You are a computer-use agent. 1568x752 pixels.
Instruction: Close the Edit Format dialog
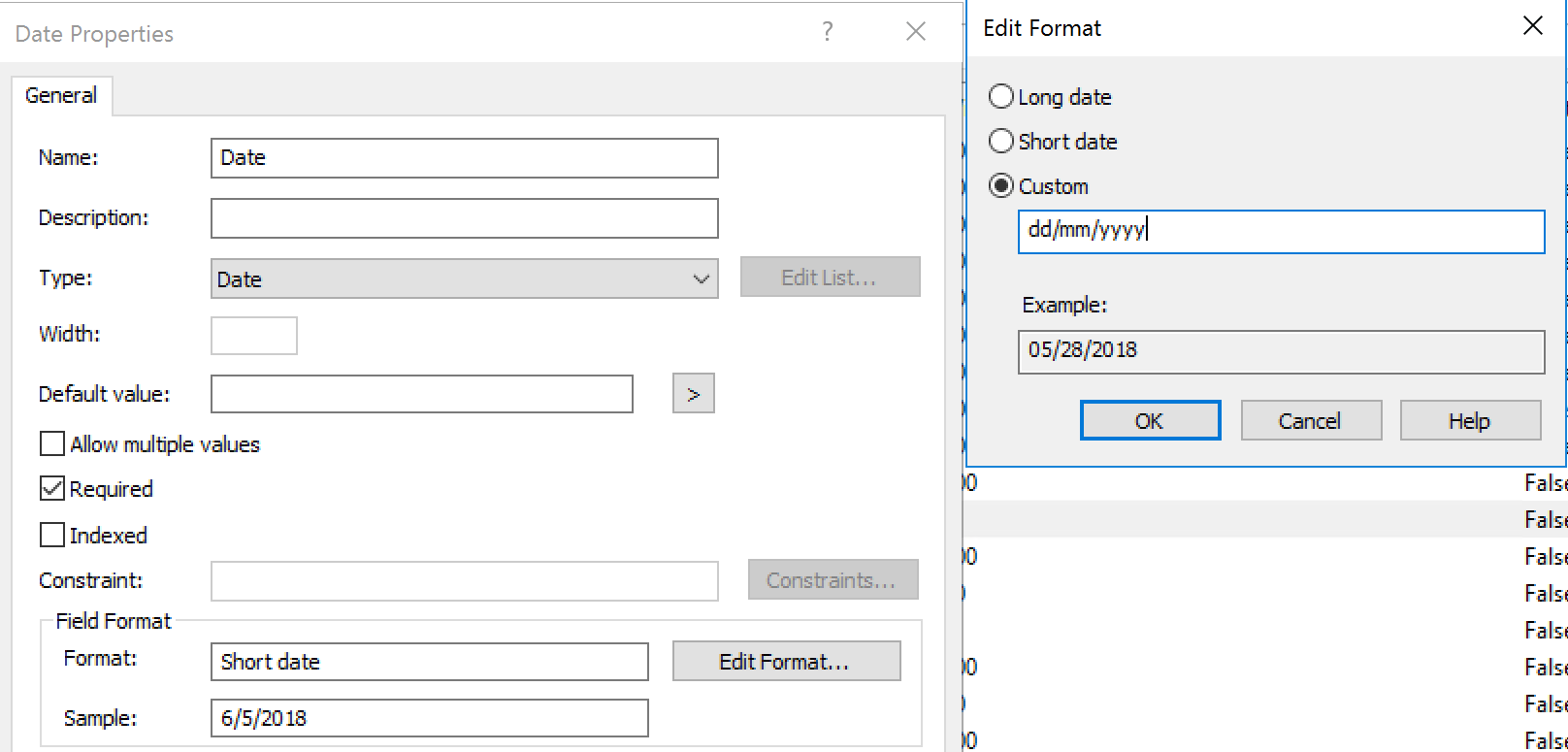click(x=1532, y=26)
